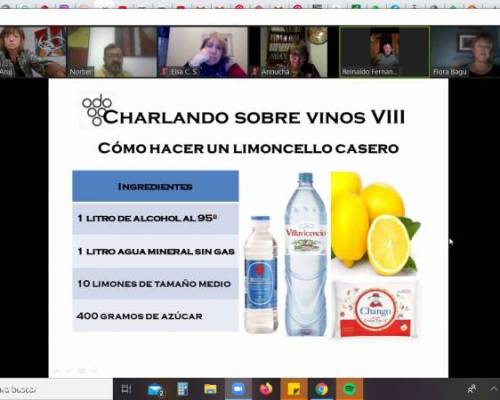Click the "400 gramos de azúcar" row
The width and height of the screenshot is (500, 400).
tap(155, 316)
